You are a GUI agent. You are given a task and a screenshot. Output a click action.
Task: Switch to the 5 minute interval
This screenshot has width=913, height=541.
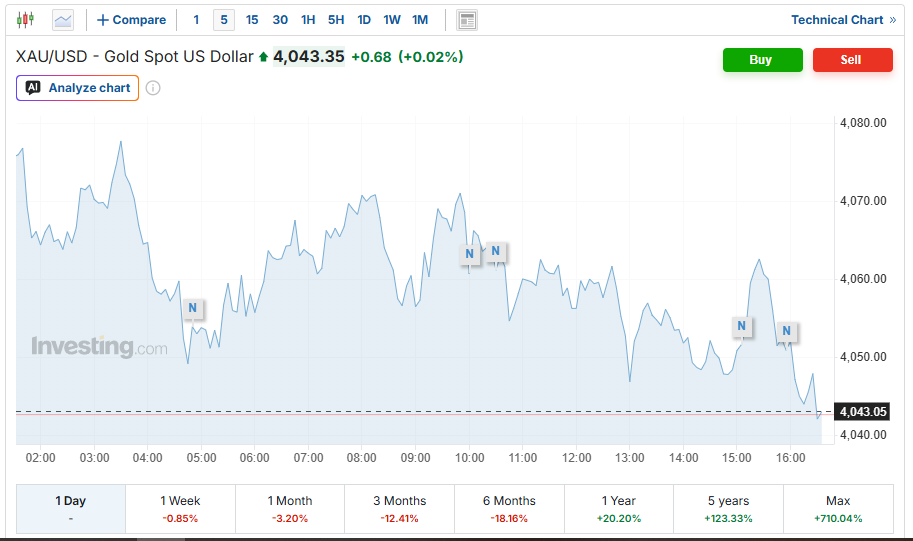pyautogui.click(x=224, y=20)
